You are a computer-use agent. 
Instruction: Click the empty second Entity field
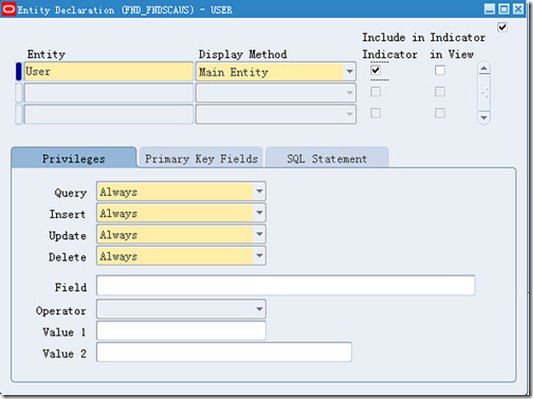coord(108,93)
